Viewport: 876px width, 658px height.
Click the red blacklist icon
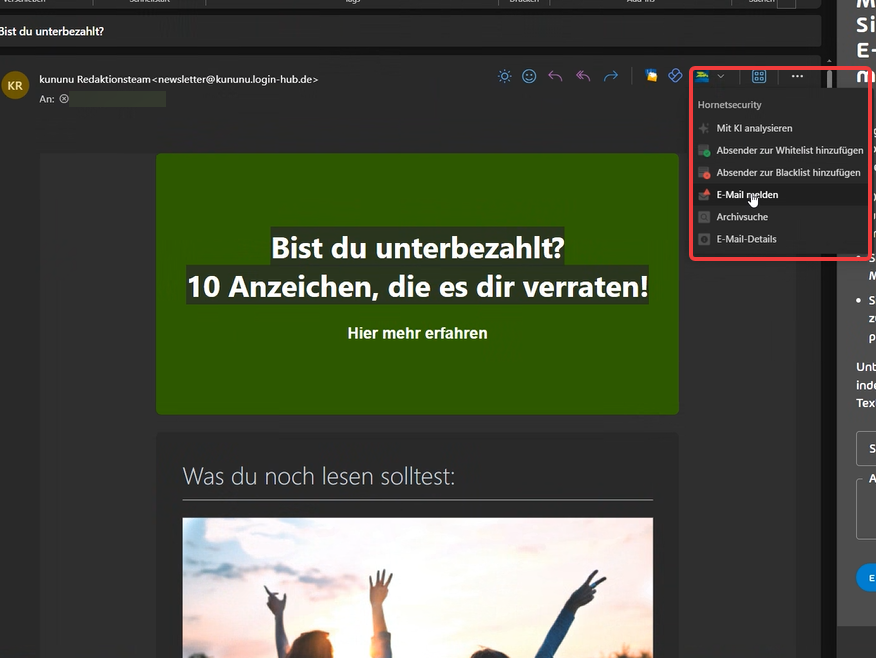(x=704, y=173)
